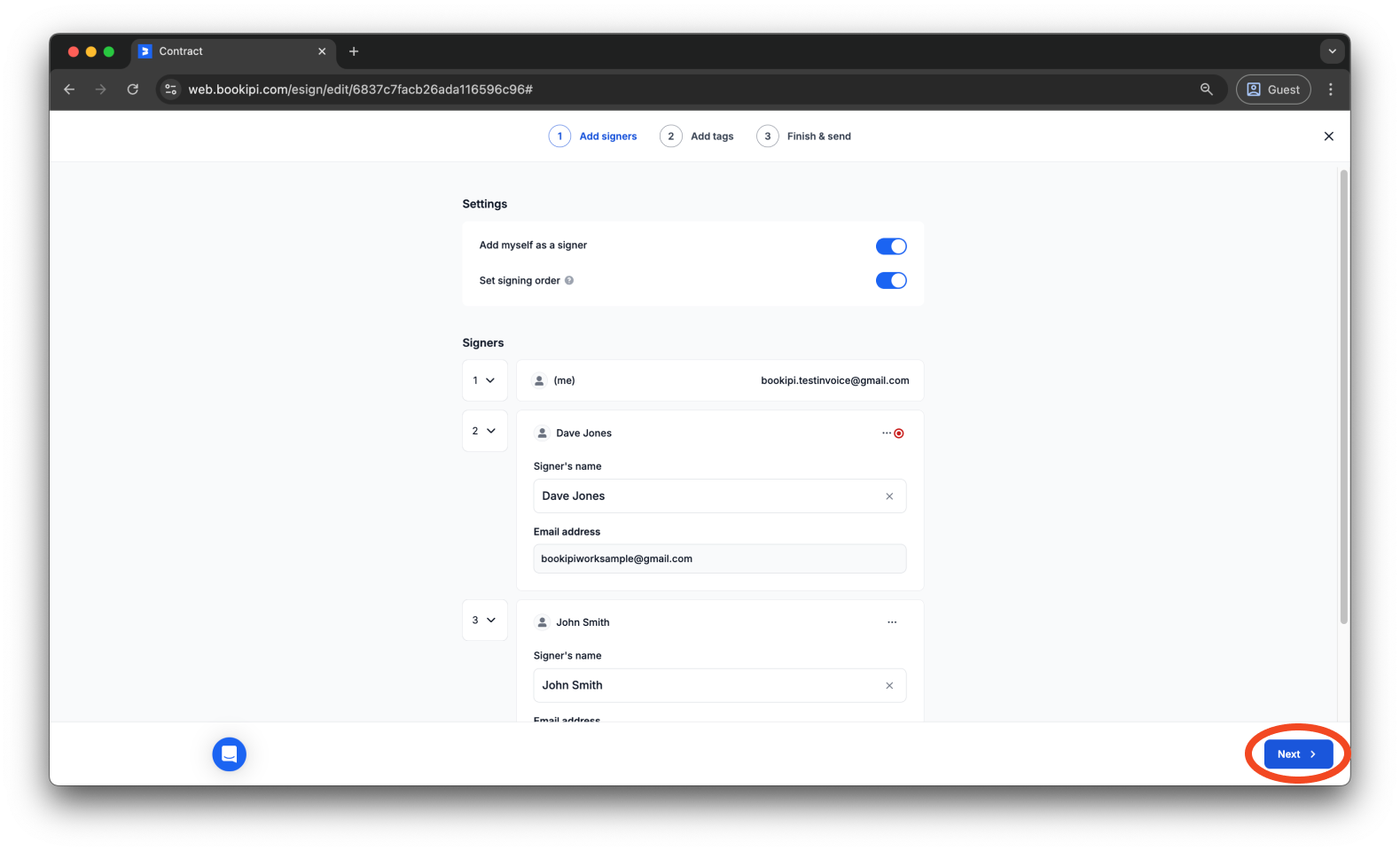Reload the page with refresh icon
The height and width of the screenshot is (851, 1400).
click(x=133, y=90)
